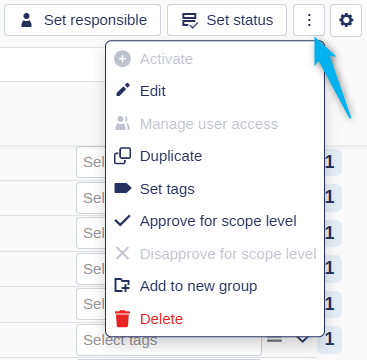Screen dimensions: 367x360
Task: Click the Set status checklist icon
Action: click(x=190, y=20)
